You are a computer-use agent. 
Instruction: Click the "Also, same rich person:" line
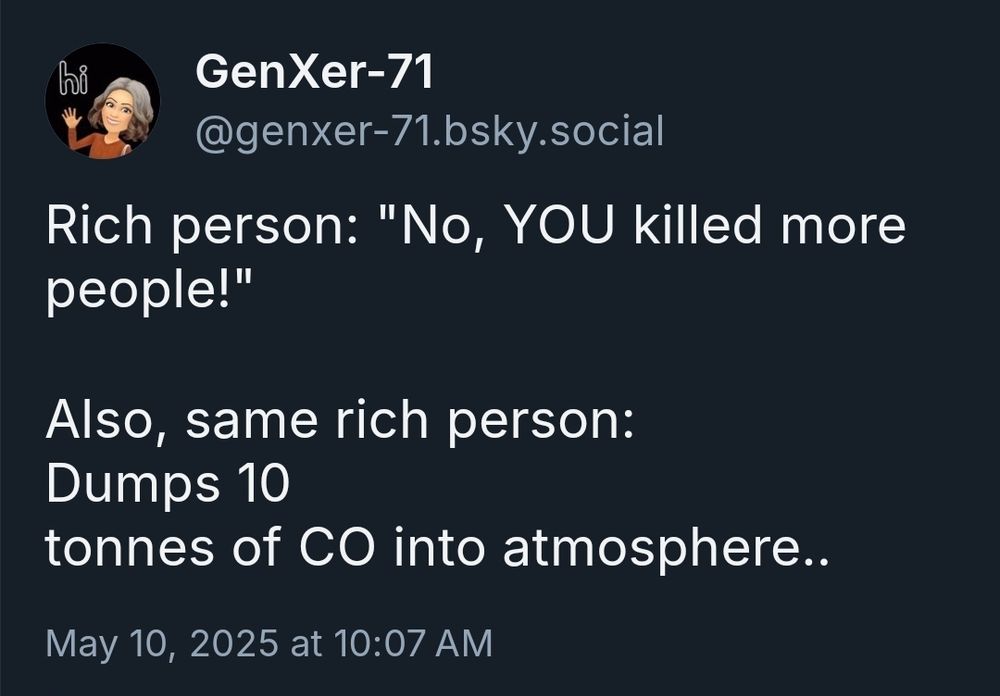coord(340,421)
